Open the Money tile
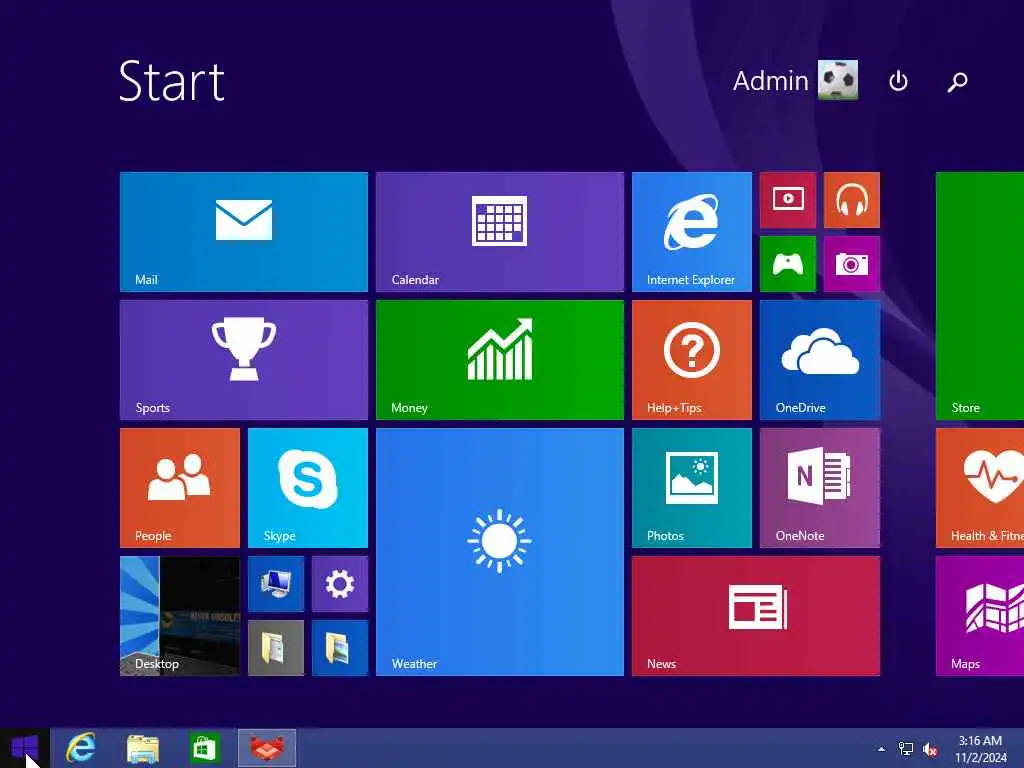Screen dimensions: 1024x768 500,360
